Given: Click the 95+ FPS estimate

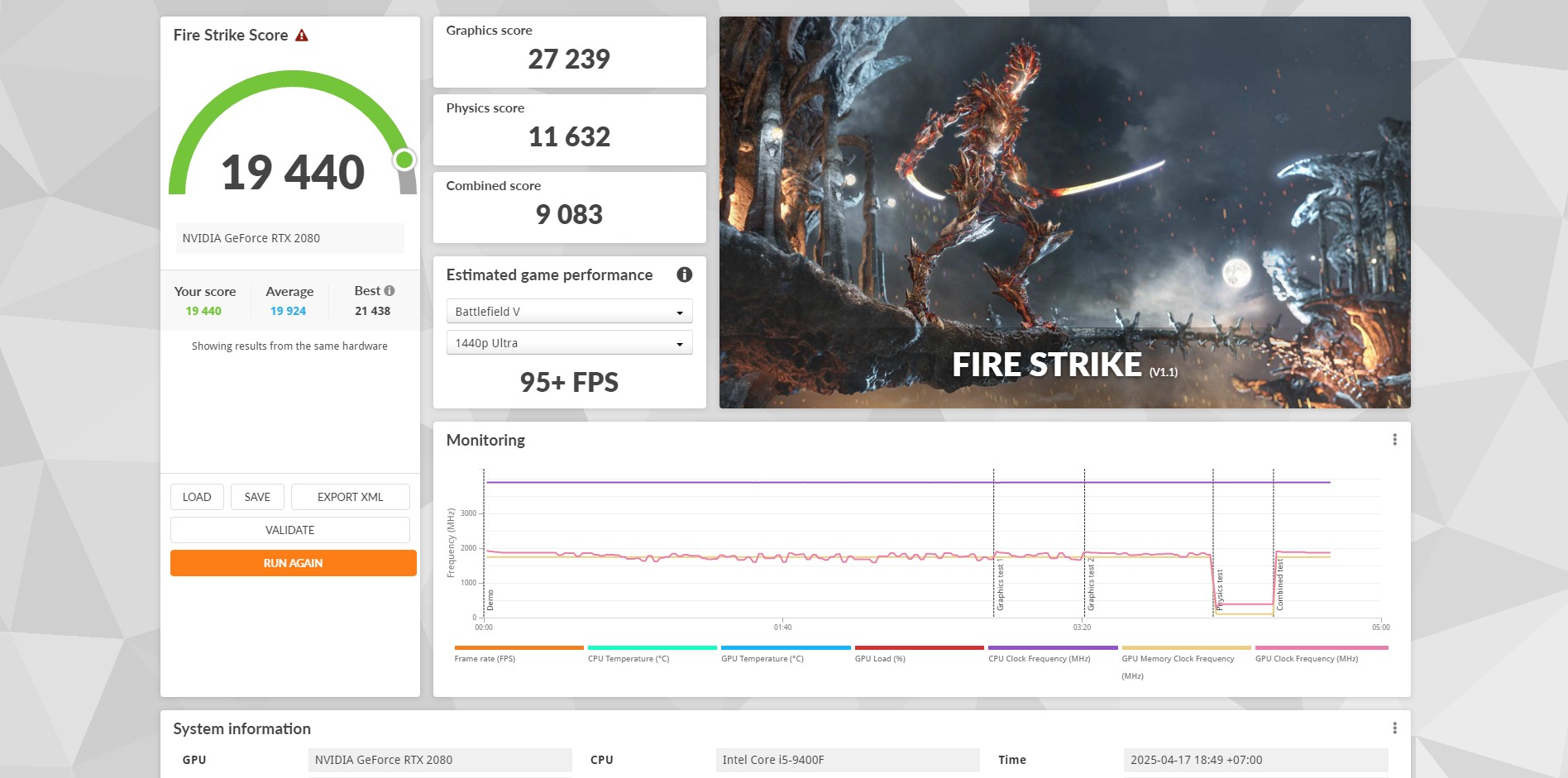Looking at the screenshot, I should coord(569,382).
